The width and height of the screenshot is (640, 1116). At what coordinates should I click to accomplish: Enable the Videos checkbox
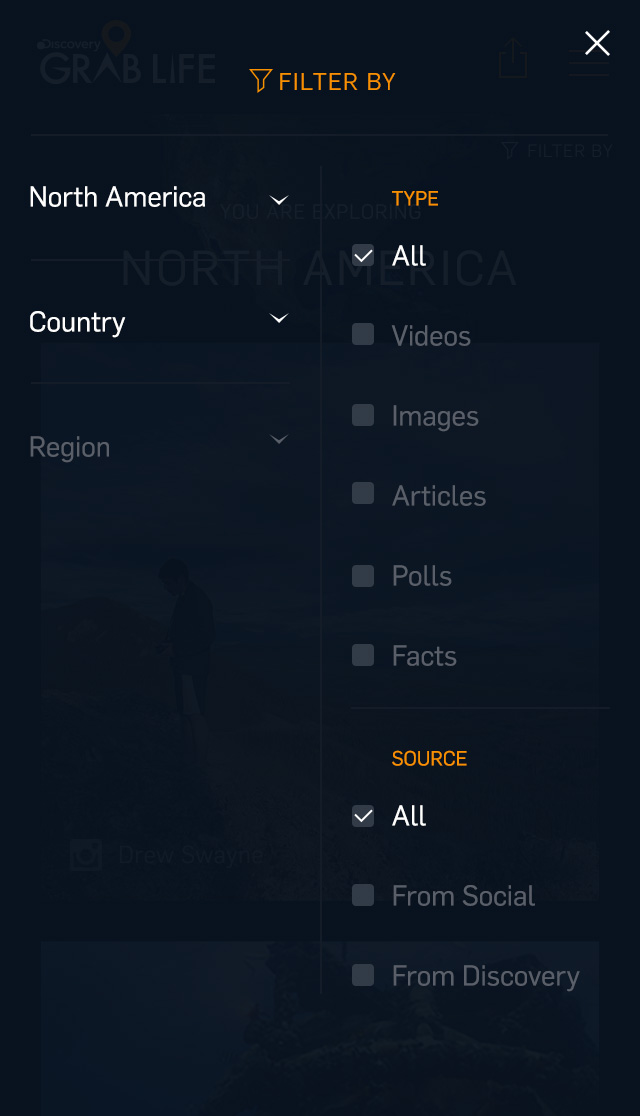[363, 335]
